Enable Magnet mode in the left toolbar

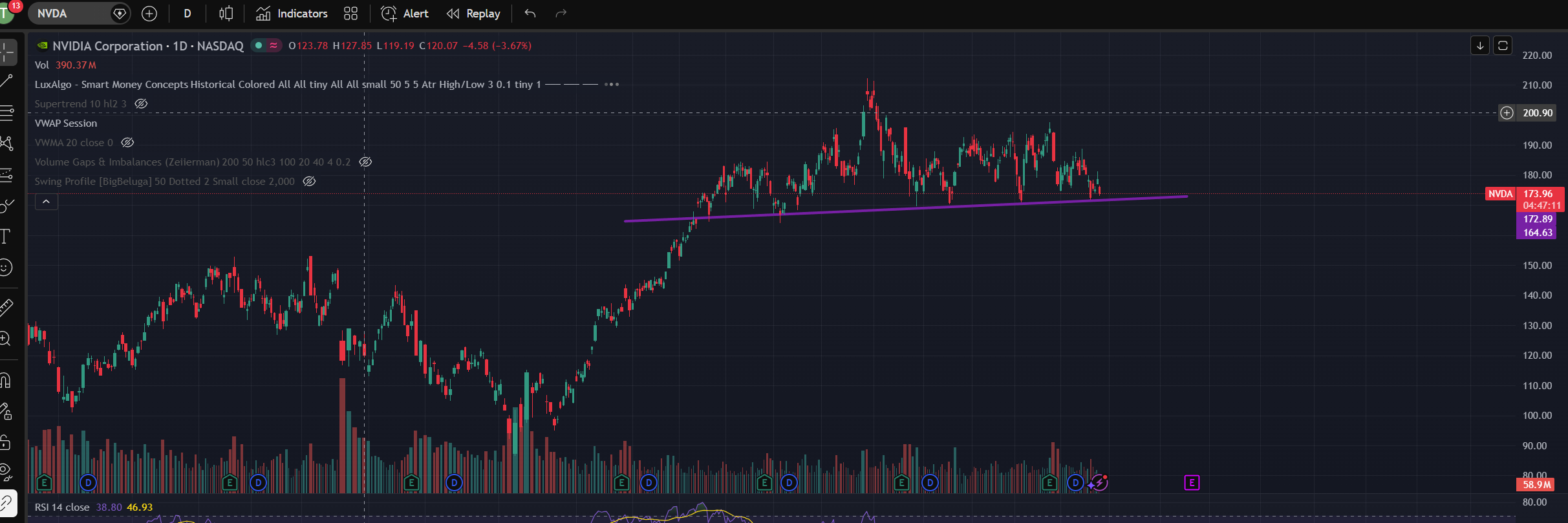point(6,380)
